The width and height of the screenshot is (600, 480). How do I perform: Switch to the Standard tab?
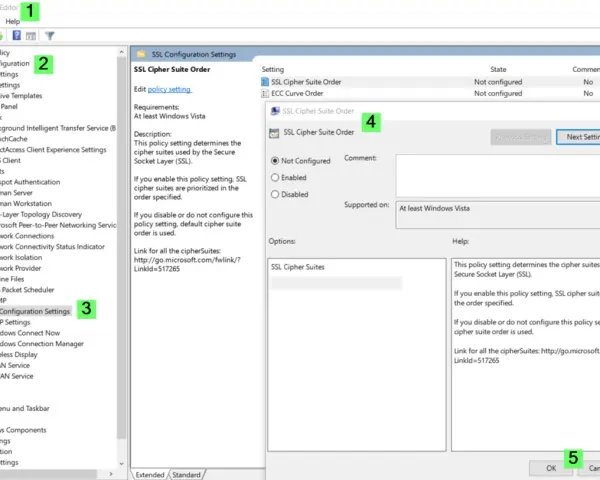click(x=186, y=475)
